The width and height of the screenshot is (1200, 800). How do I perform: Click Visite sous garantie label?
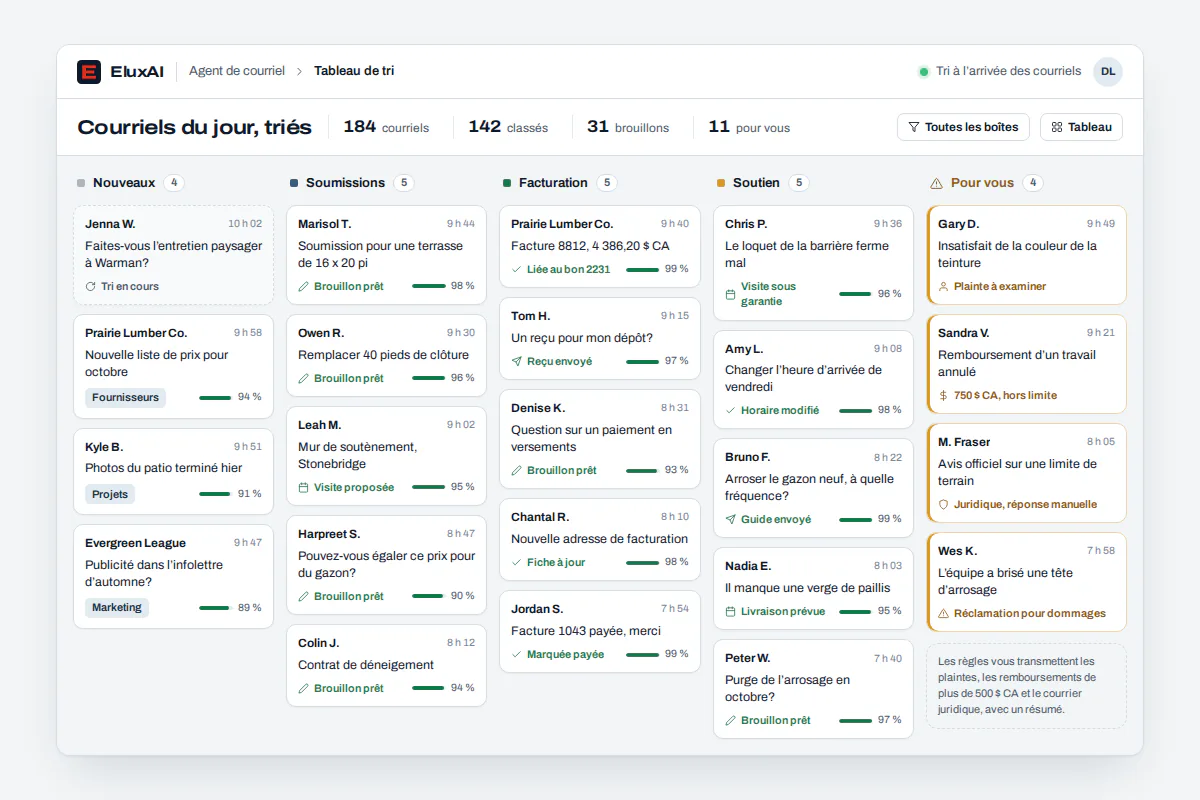[x=768, y=294]
